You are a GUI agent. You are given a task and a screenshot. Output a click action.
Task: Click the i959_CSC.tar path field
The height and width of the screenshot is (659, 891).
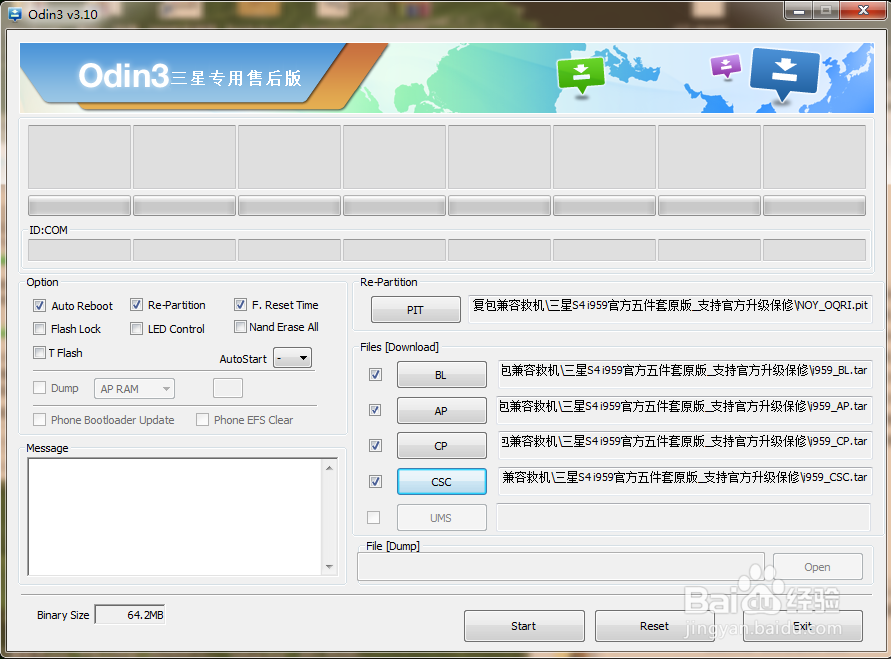684,481
